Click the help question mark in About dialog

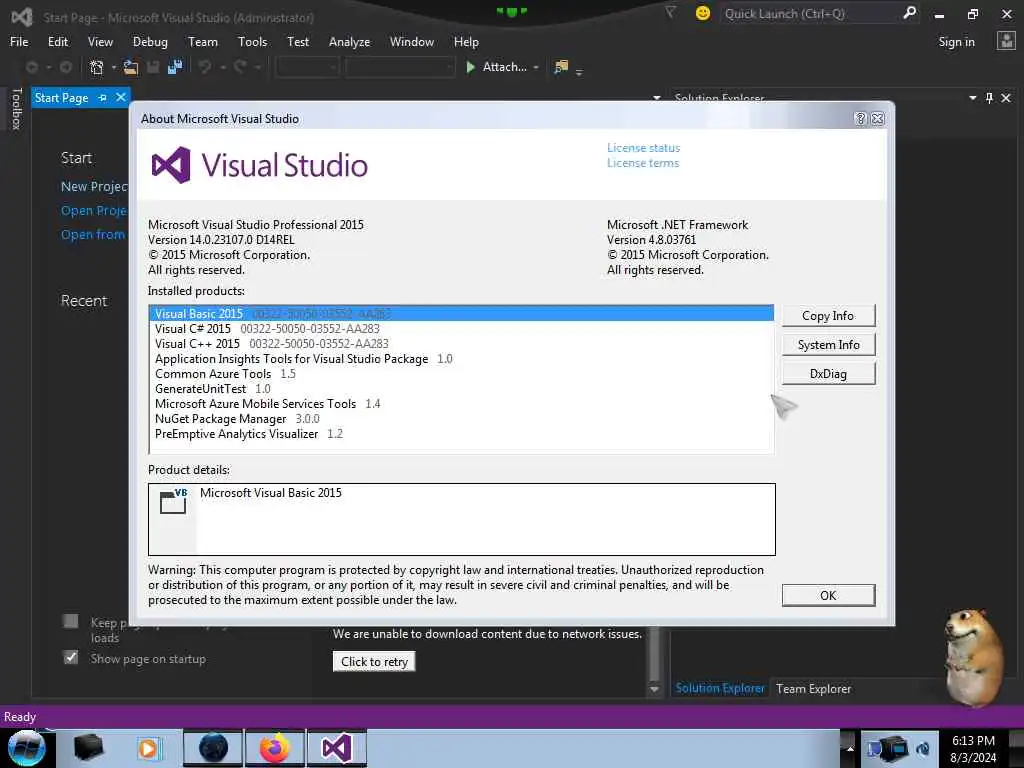[x=860, y=118]
